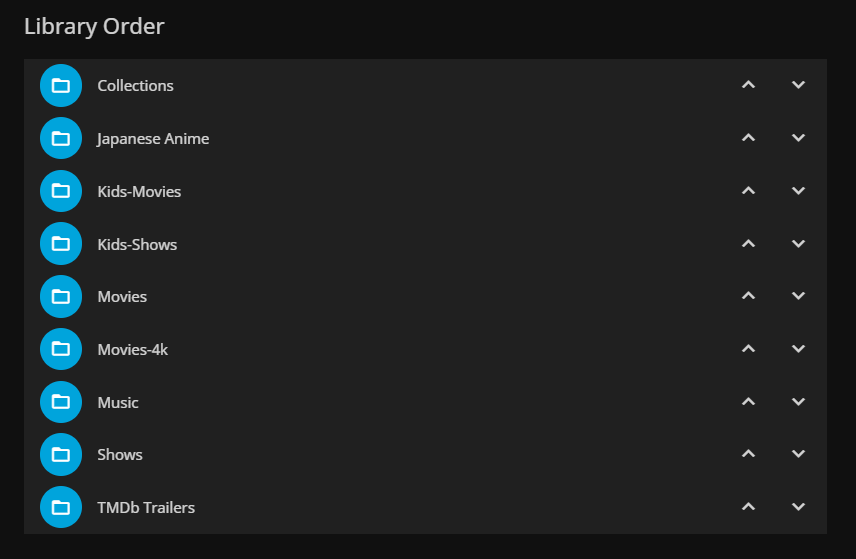
Task: Click the Japanese Anime folder icon
Action: click(60, 138)
